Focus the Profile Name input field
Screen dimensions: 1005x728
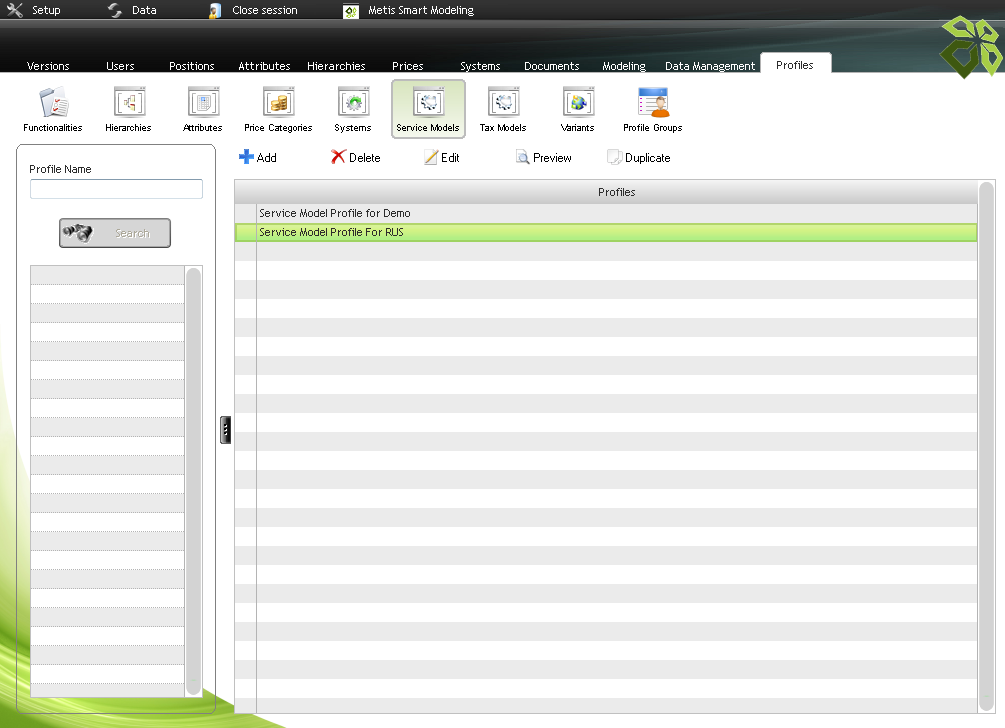click(x=116, y=188)
